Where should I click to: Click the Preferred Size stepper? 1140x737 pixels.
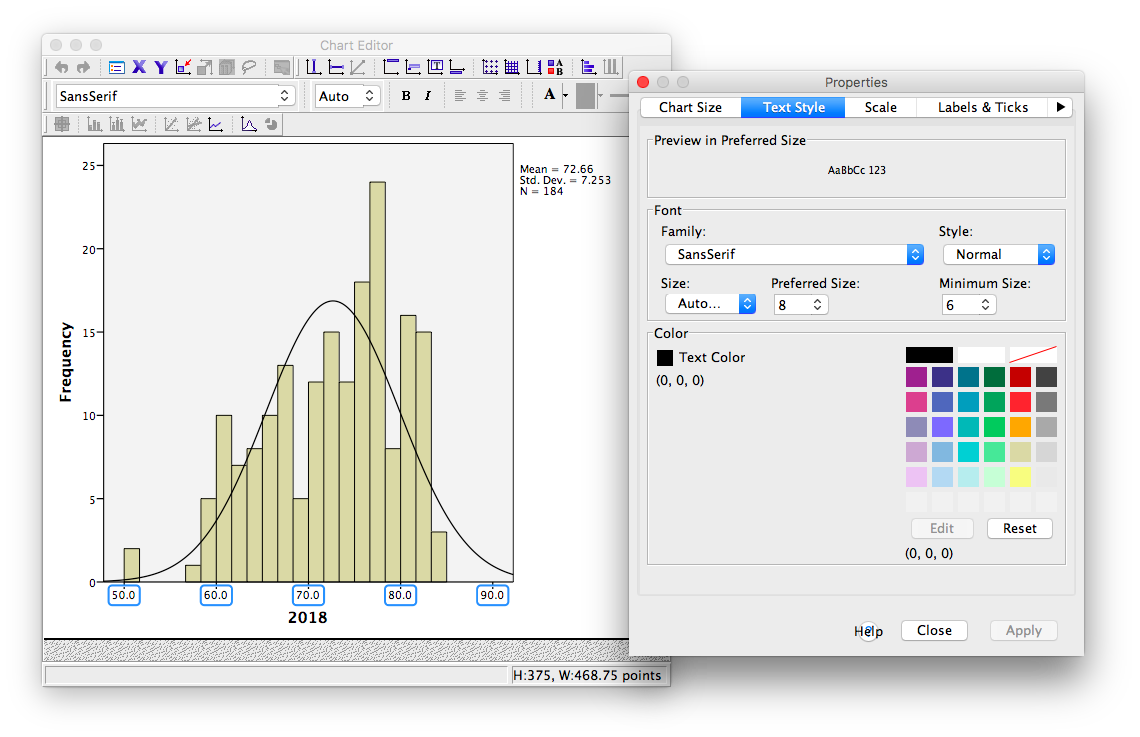point(817,305)
